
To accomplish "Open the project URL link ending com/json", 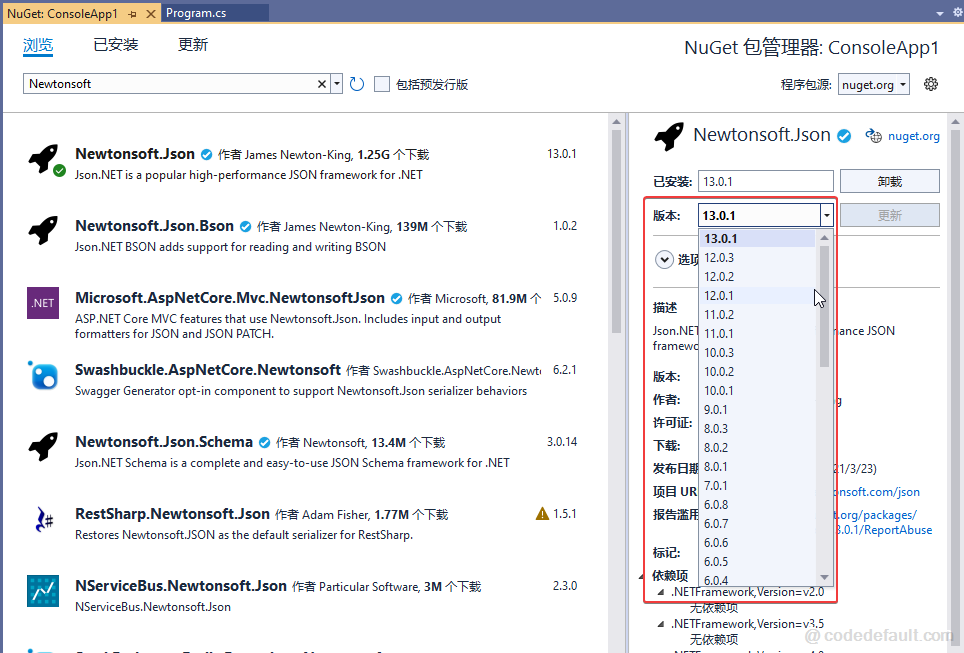I will (x=877, y=492).
